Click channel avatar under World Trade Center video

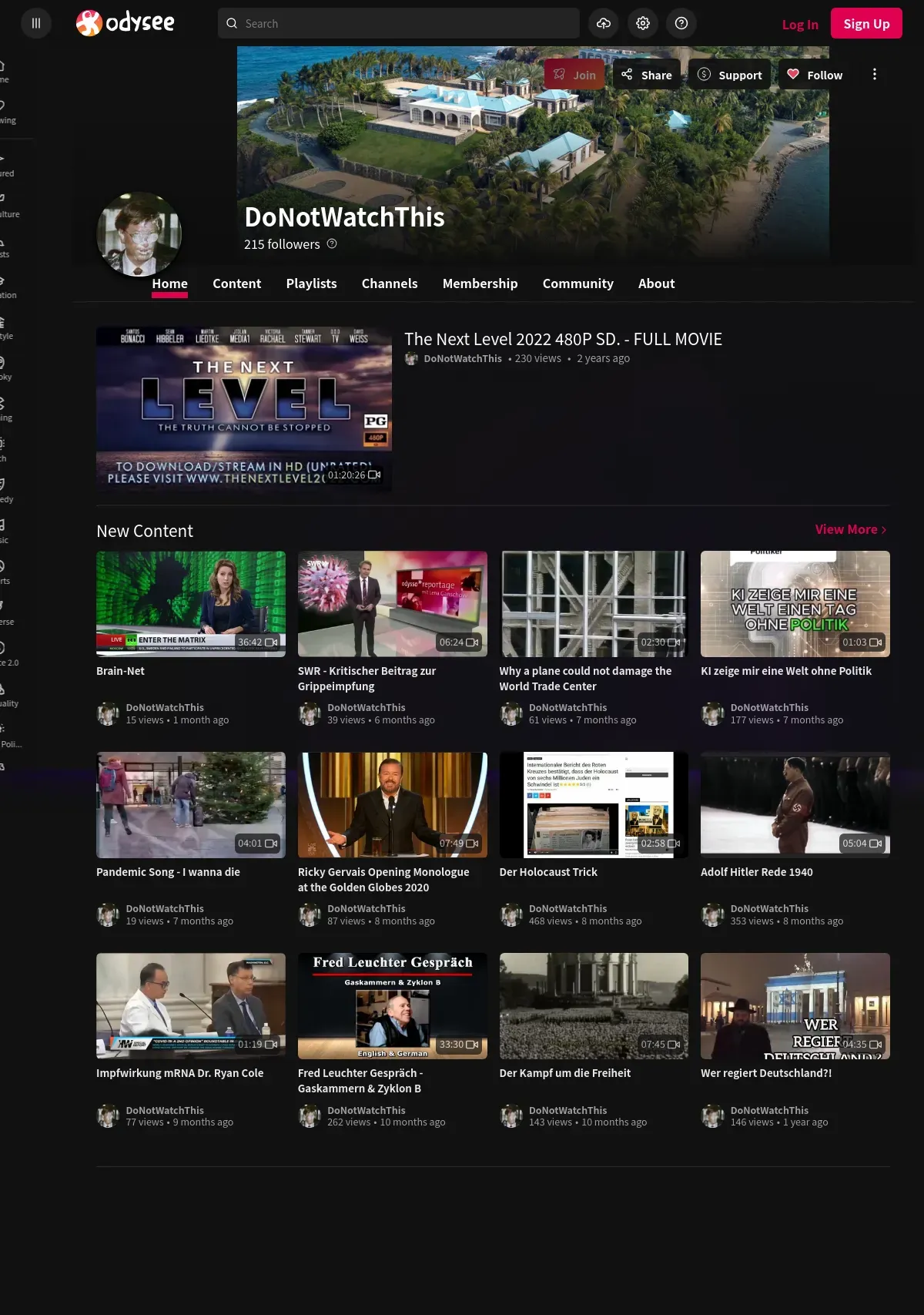point(511,714)
